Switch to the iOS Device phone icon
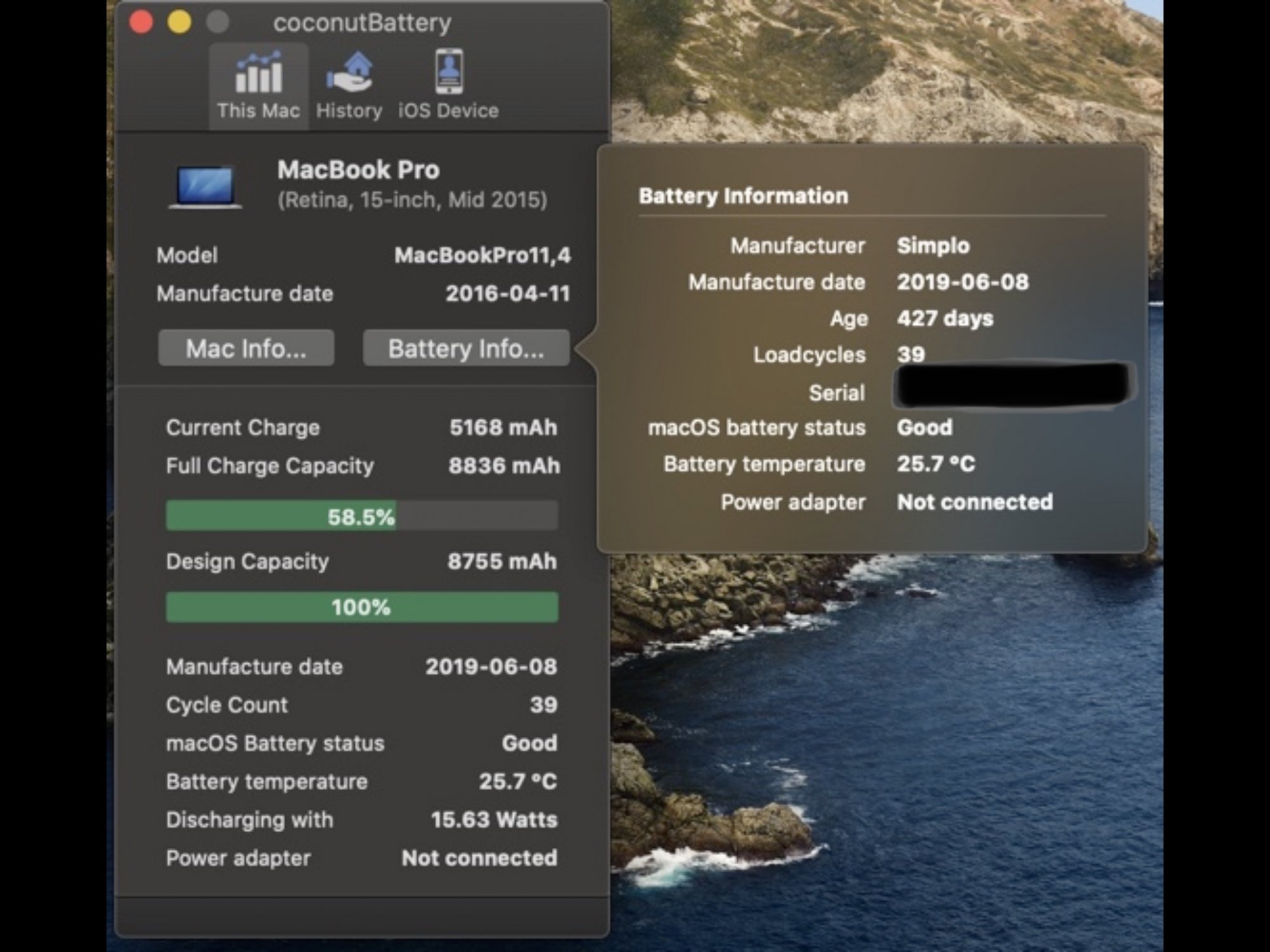Viewport: 1270px width, 952px height. [448, 72]
